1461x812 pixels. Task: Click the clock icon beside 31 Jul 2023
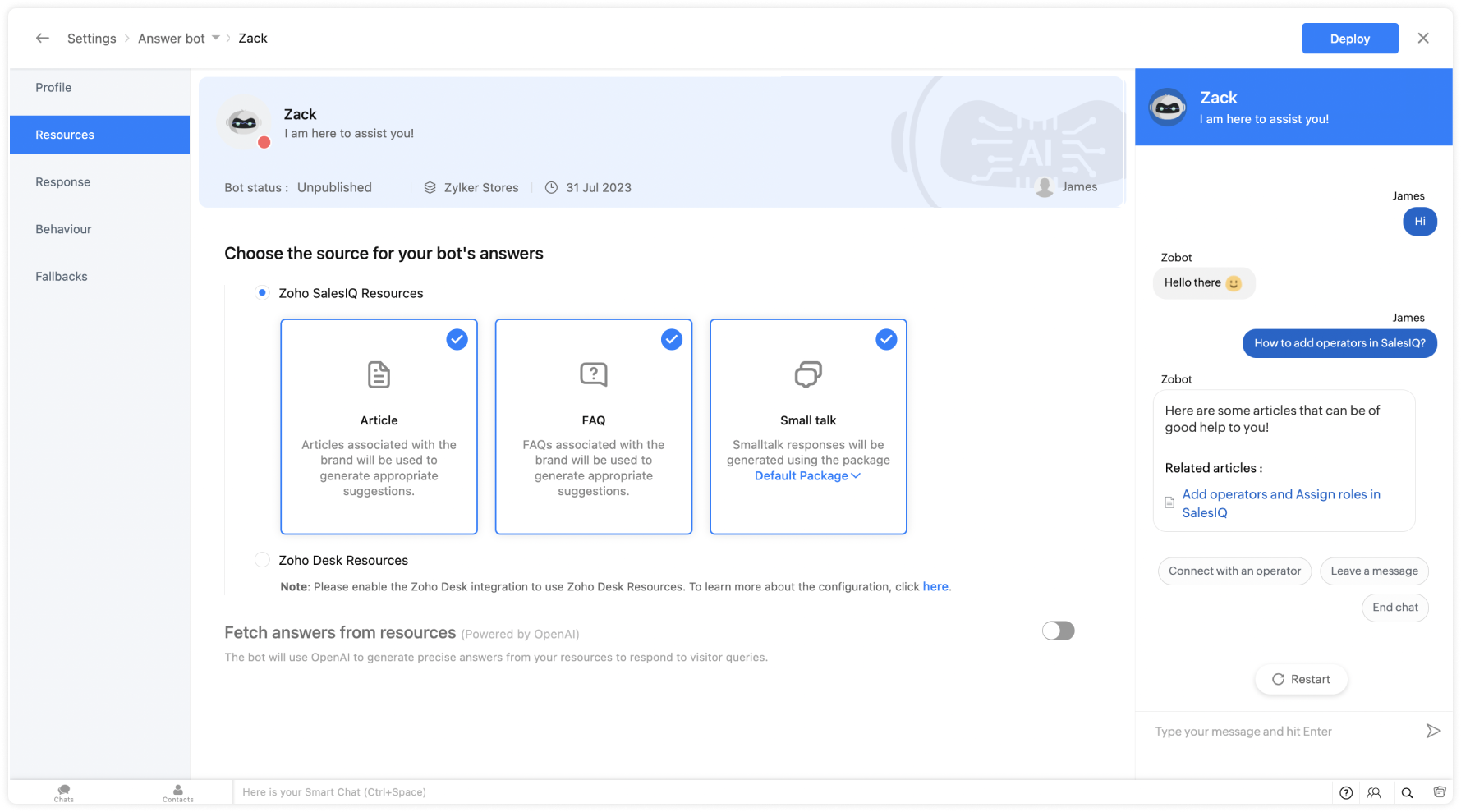point(551,187)
